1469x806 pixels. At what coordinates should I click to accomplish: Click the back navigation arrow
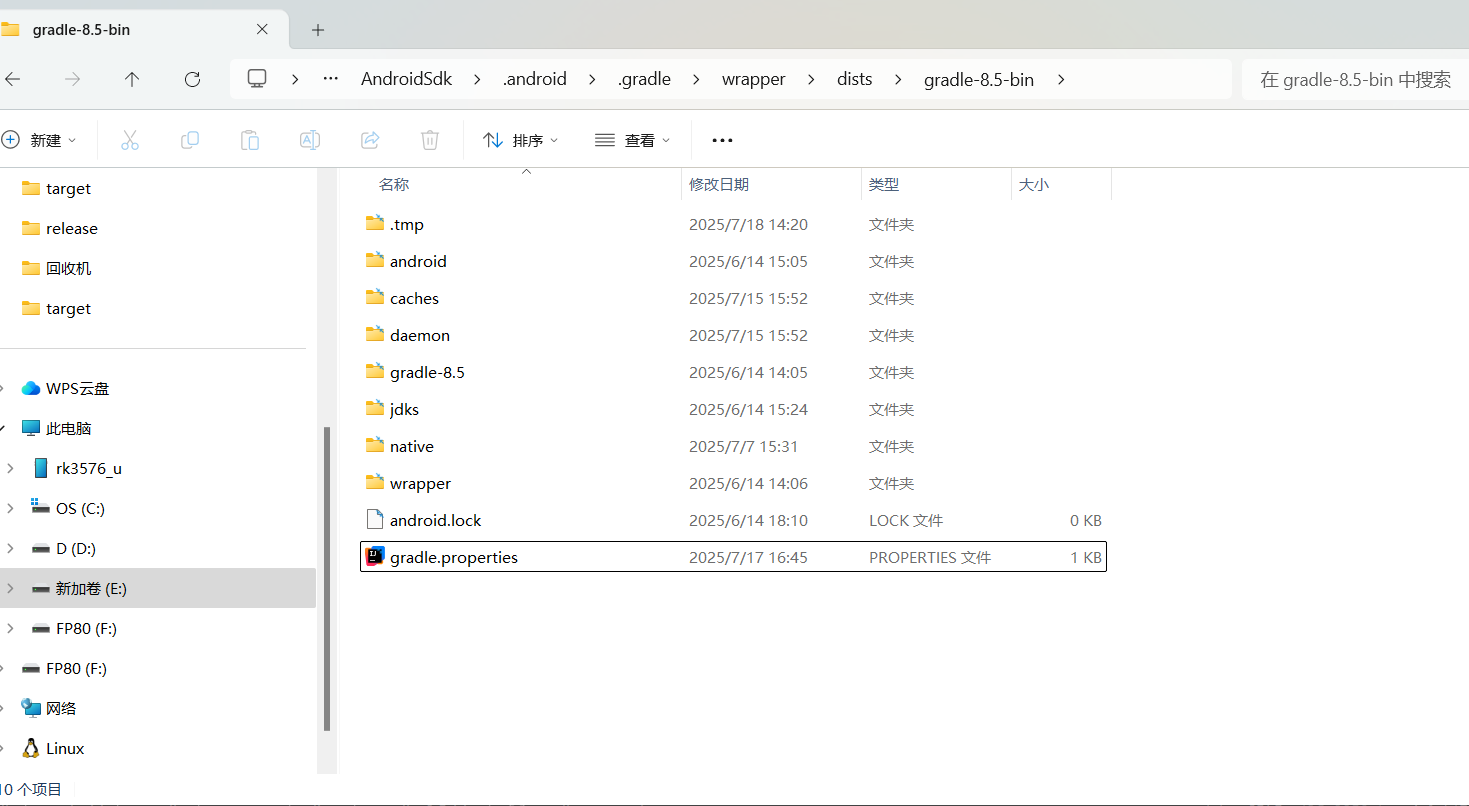pyautogui.click(x=16, y=79)
